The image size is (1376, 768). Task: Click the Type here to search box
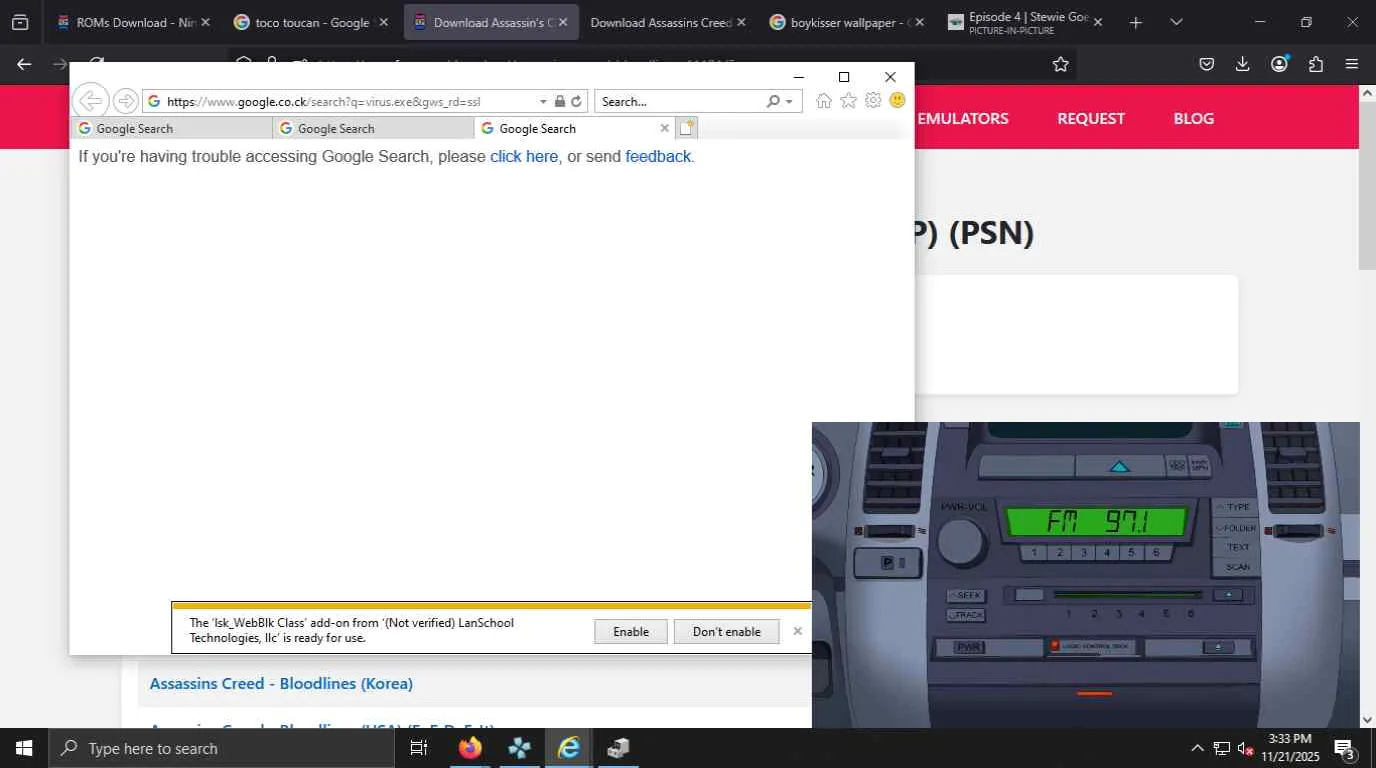click(x=223, y=748)
